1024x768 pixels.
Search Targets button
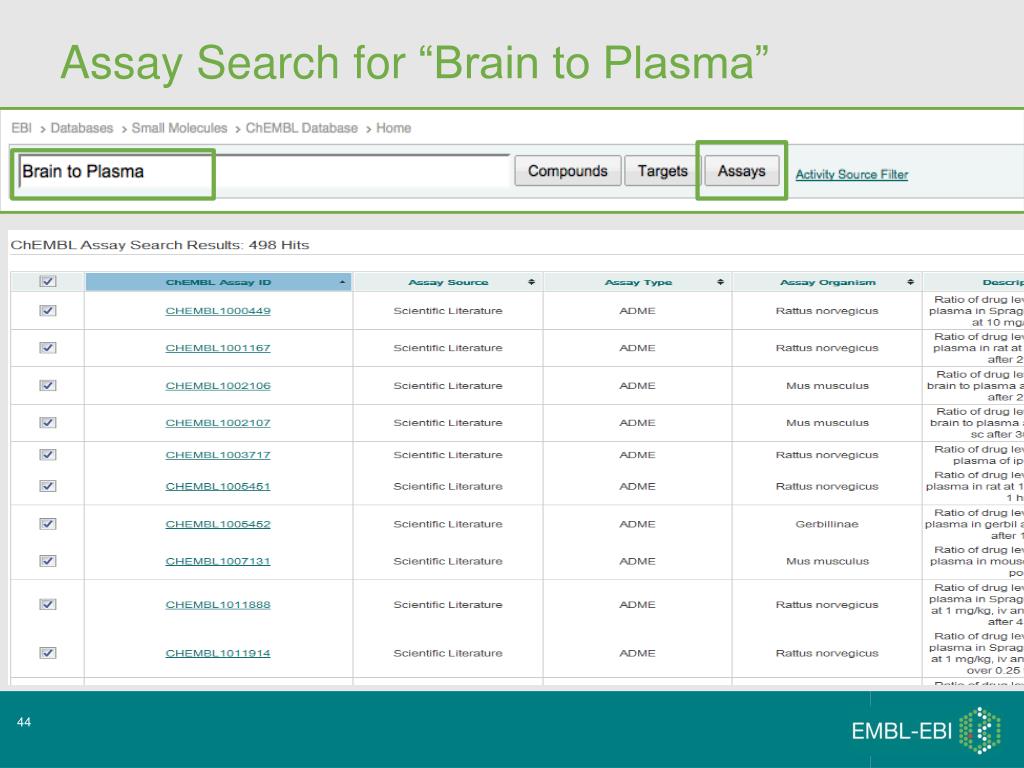(x=662, y=171)
